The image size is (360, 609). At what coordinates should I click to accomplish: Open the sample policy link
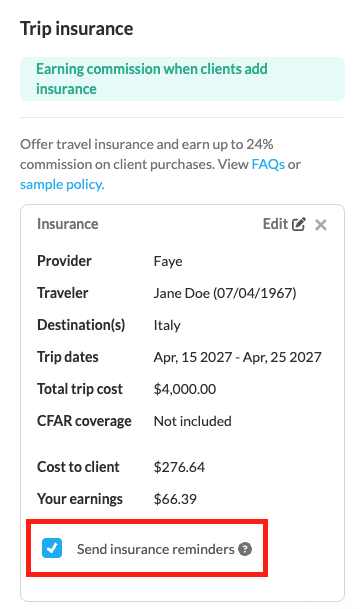pos(62,184)
